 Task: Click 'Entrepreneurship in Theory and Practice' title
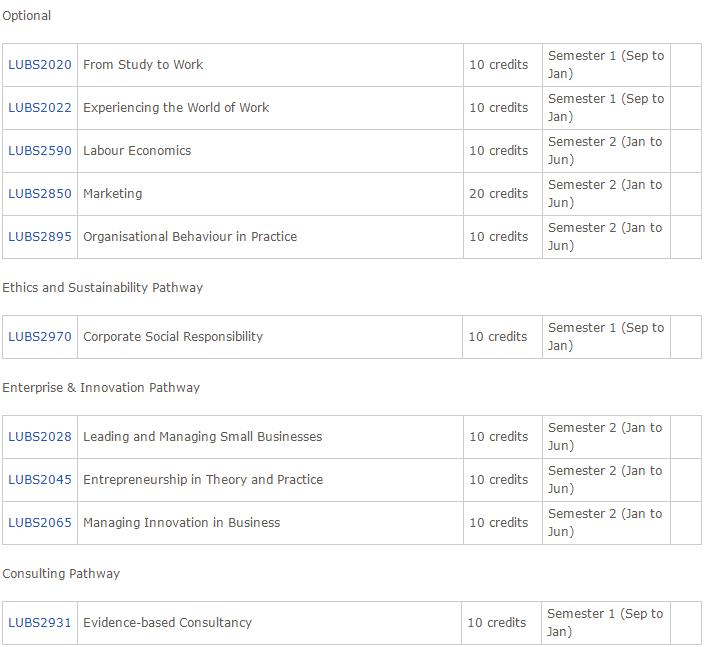pos(203,480)
